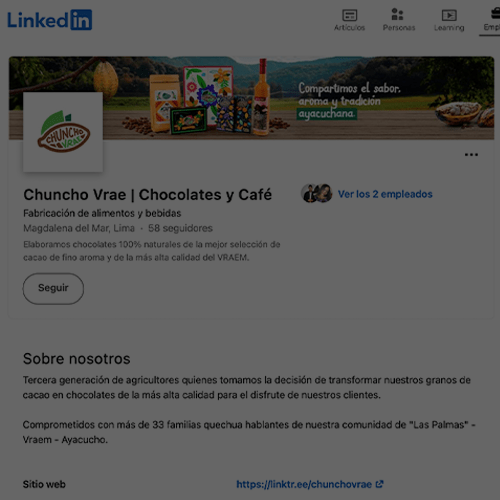Click the LinkedIn logo
Image resolution: width=500 pixels, height=500 pixels.
click(50, 20)
